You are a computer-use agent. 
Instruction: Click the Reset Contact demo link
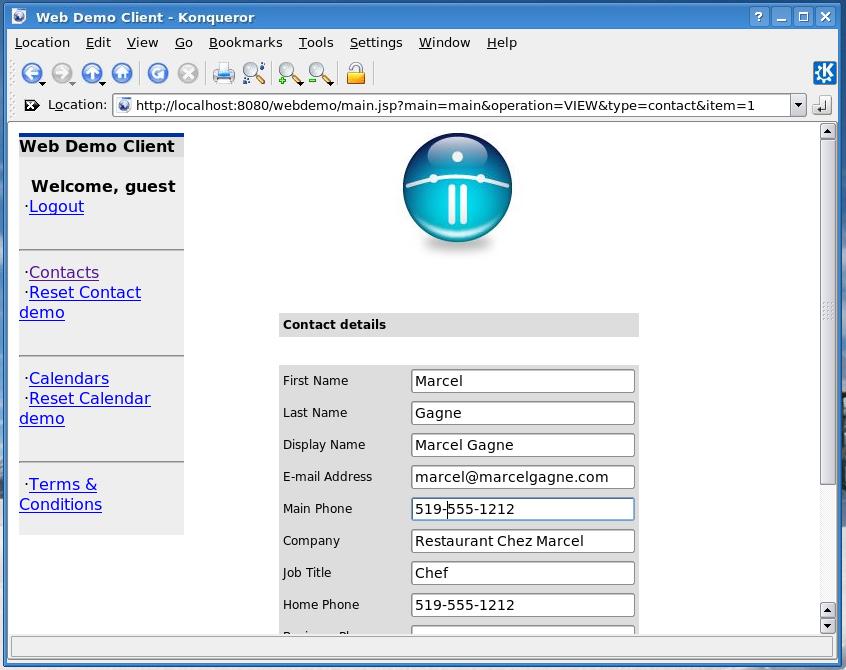click(84, 292)
